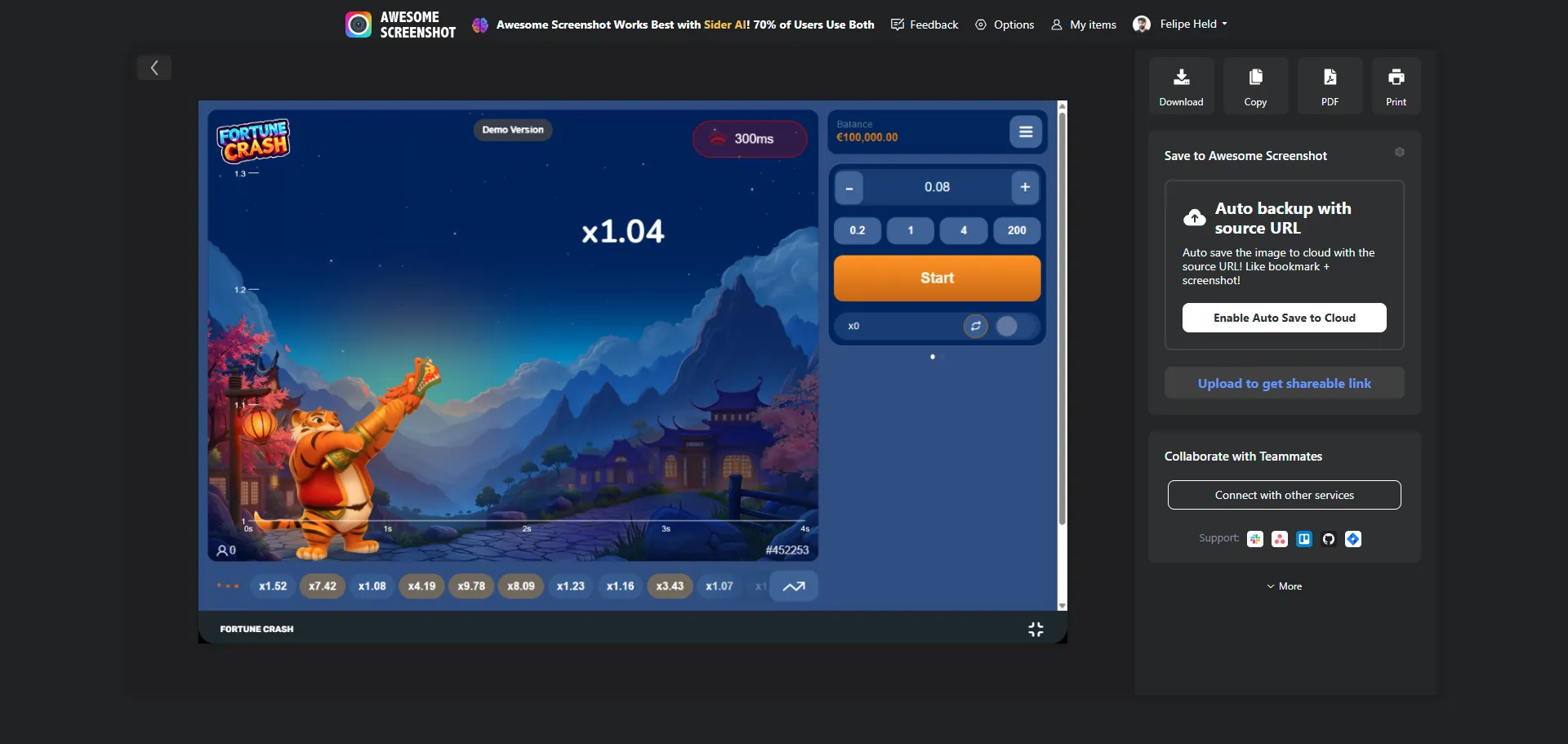The image size is (1568, 744).
Task: Export screenshot as PDF
Action: (x=1330, y=86)
